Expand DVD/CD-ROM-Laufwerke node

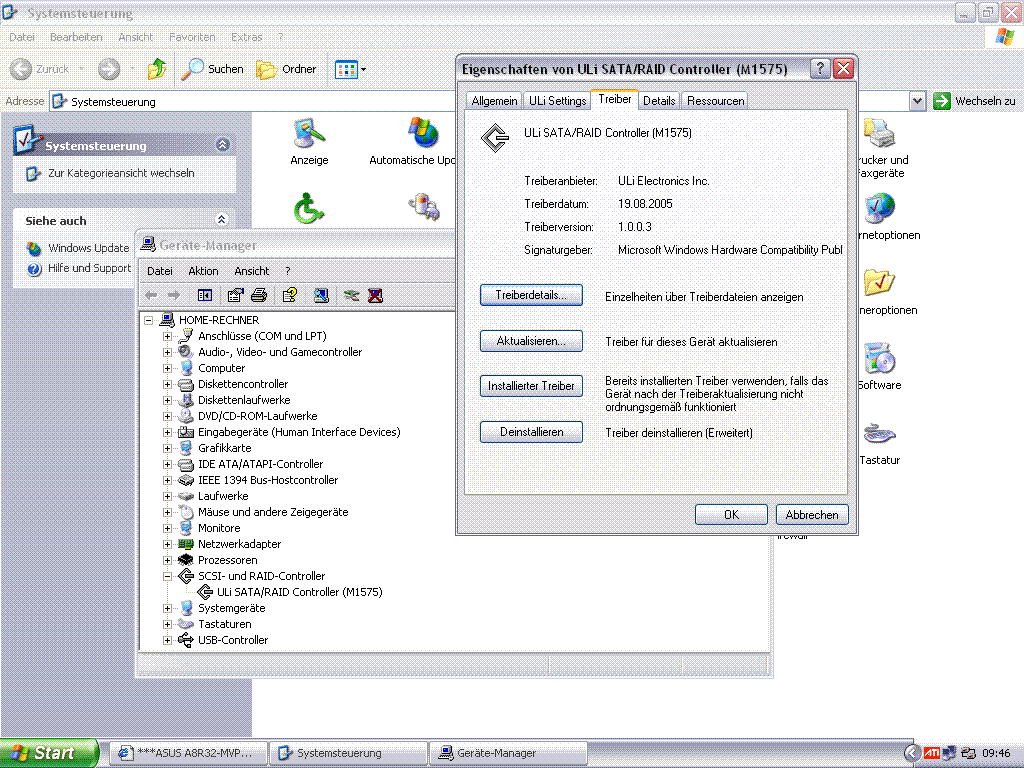tap(167, 417)
